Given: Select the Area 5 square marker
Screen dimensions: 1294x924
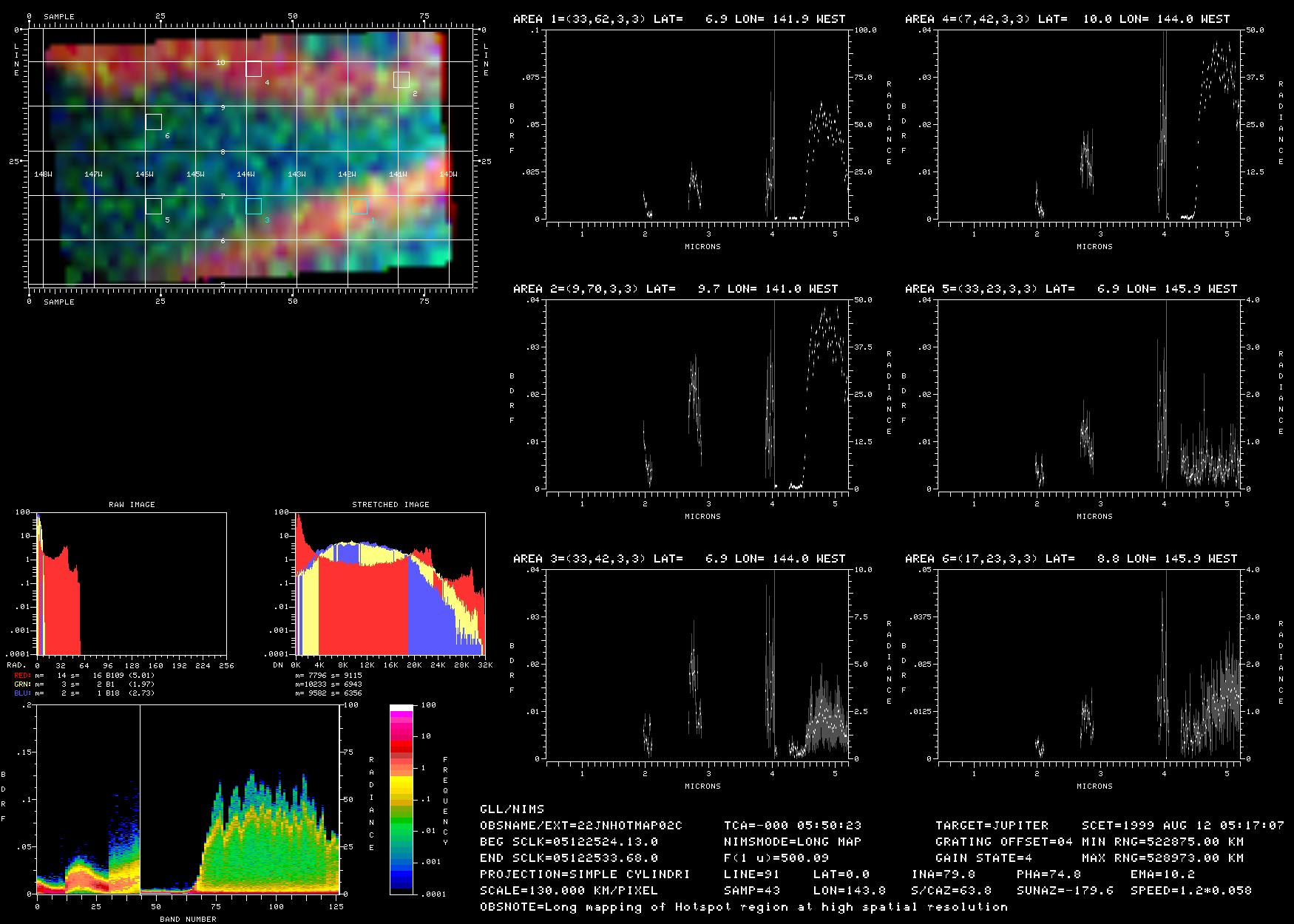Looking at the screenshot, I should [154, 206].
